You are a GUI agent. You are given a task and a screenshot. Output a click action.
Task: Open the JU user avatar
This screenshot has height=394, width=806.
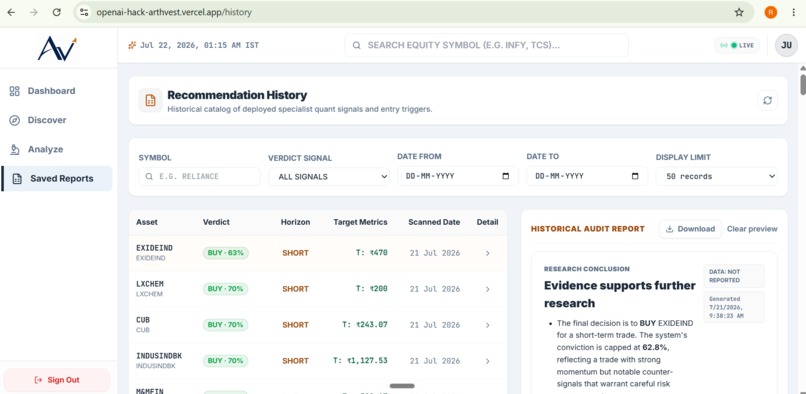coord(786,45)
